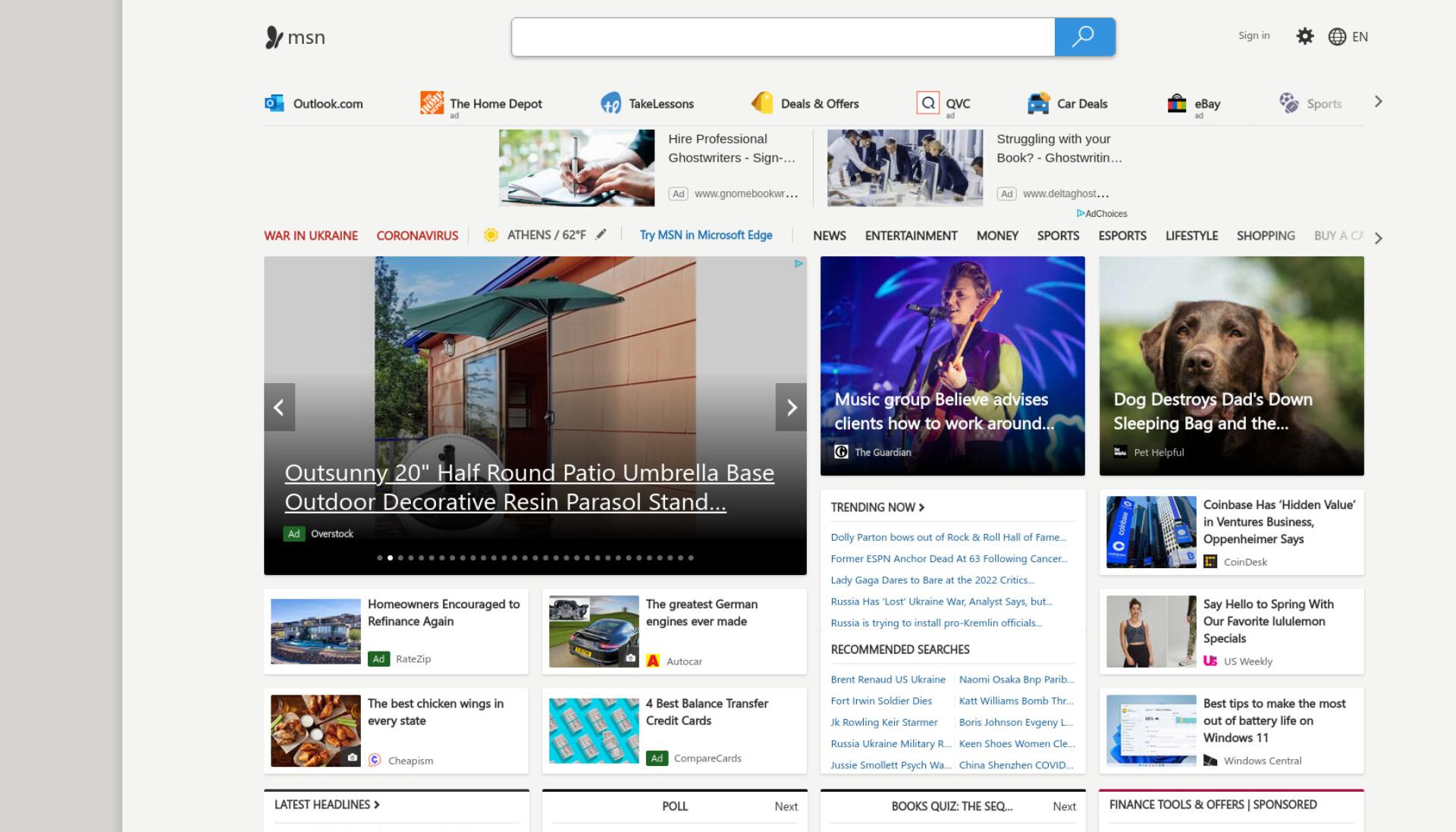Open best chicken wings article thumbnail

pyautogui.click(x=315, y=731)
